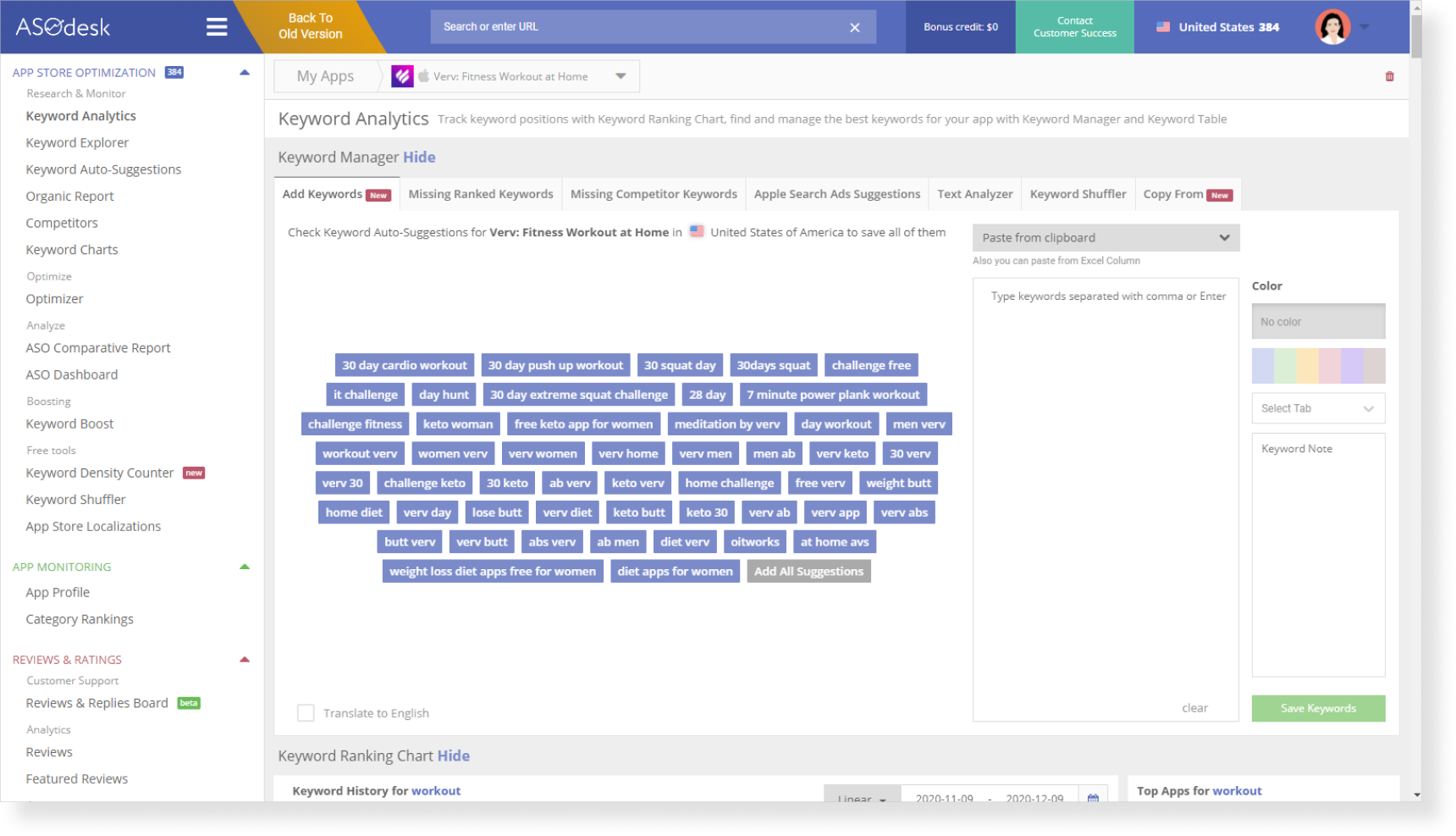This screenshot has height=836, width=1456.
Task: Open the Category Rankings sidebar item
Action: pyautogui.click(x=80, y=620)
